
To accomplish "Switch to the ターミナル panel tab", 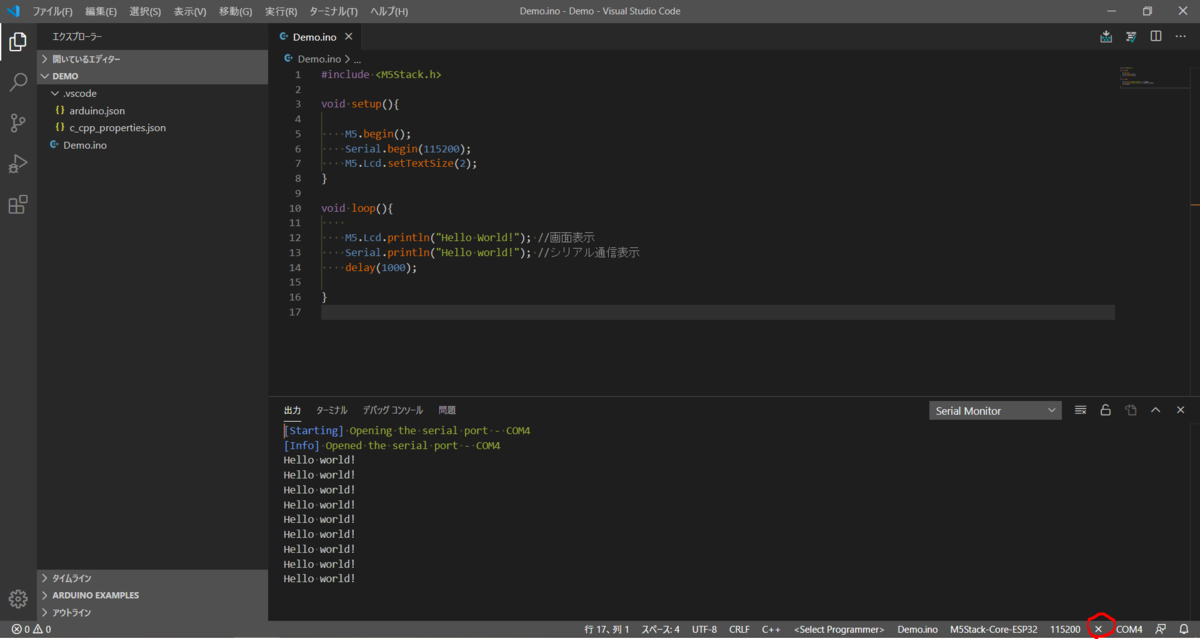I will pyautogui.click(x=331, y=410).
